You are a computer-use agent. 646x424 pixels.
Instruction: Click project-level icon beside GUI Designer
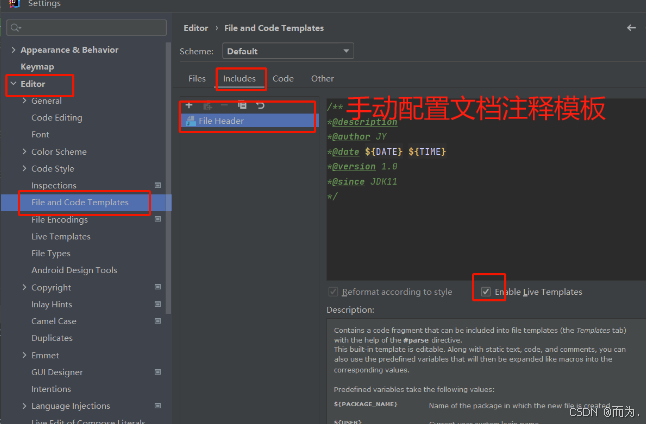158,372
